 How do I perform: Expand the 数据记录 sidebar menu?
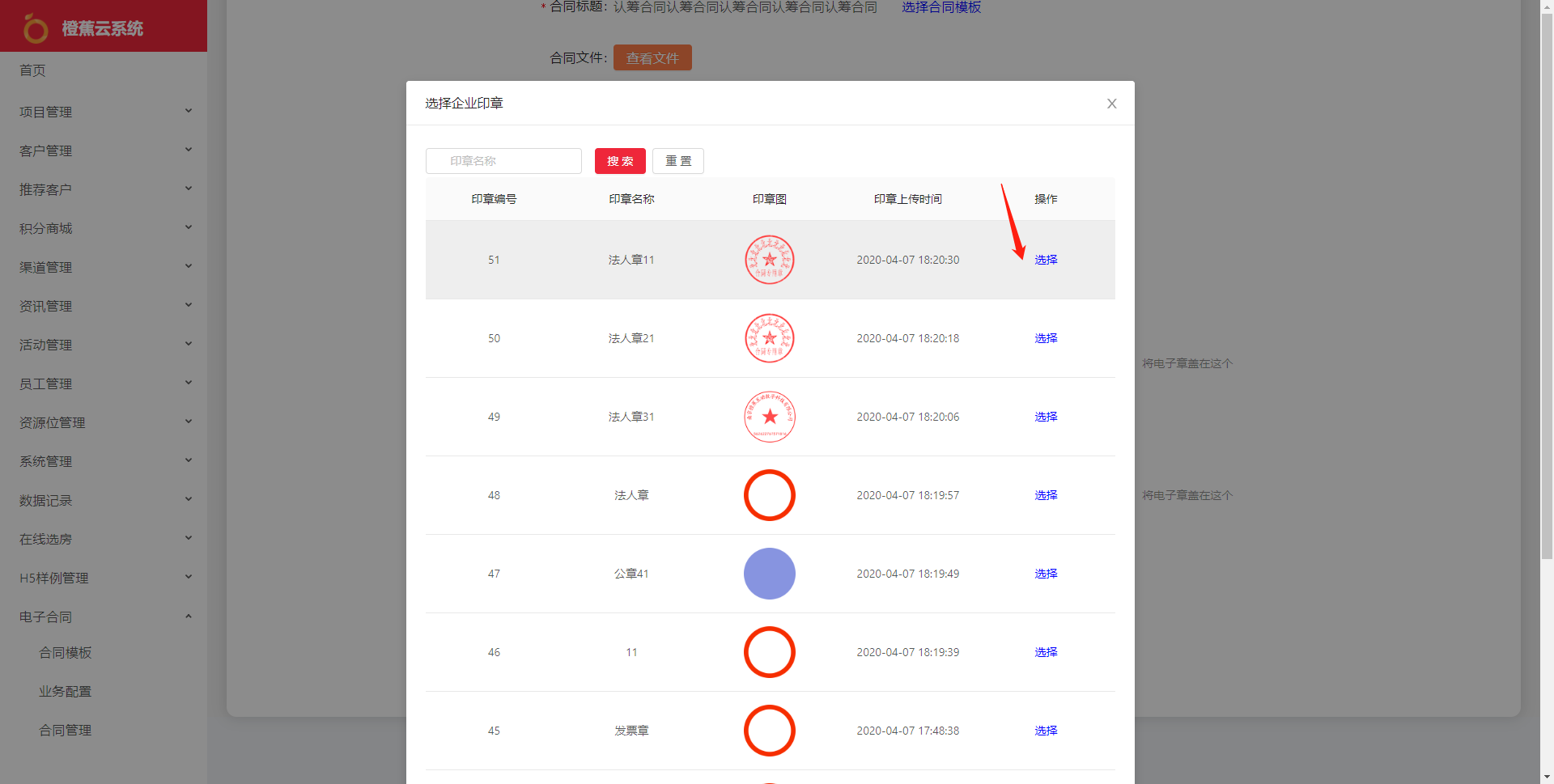104,500
